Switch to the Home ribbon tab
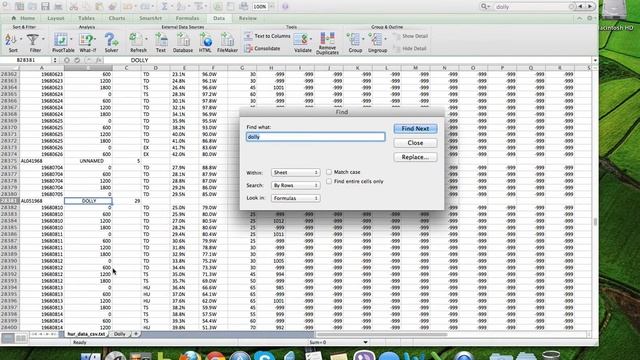 click(24, 18)
